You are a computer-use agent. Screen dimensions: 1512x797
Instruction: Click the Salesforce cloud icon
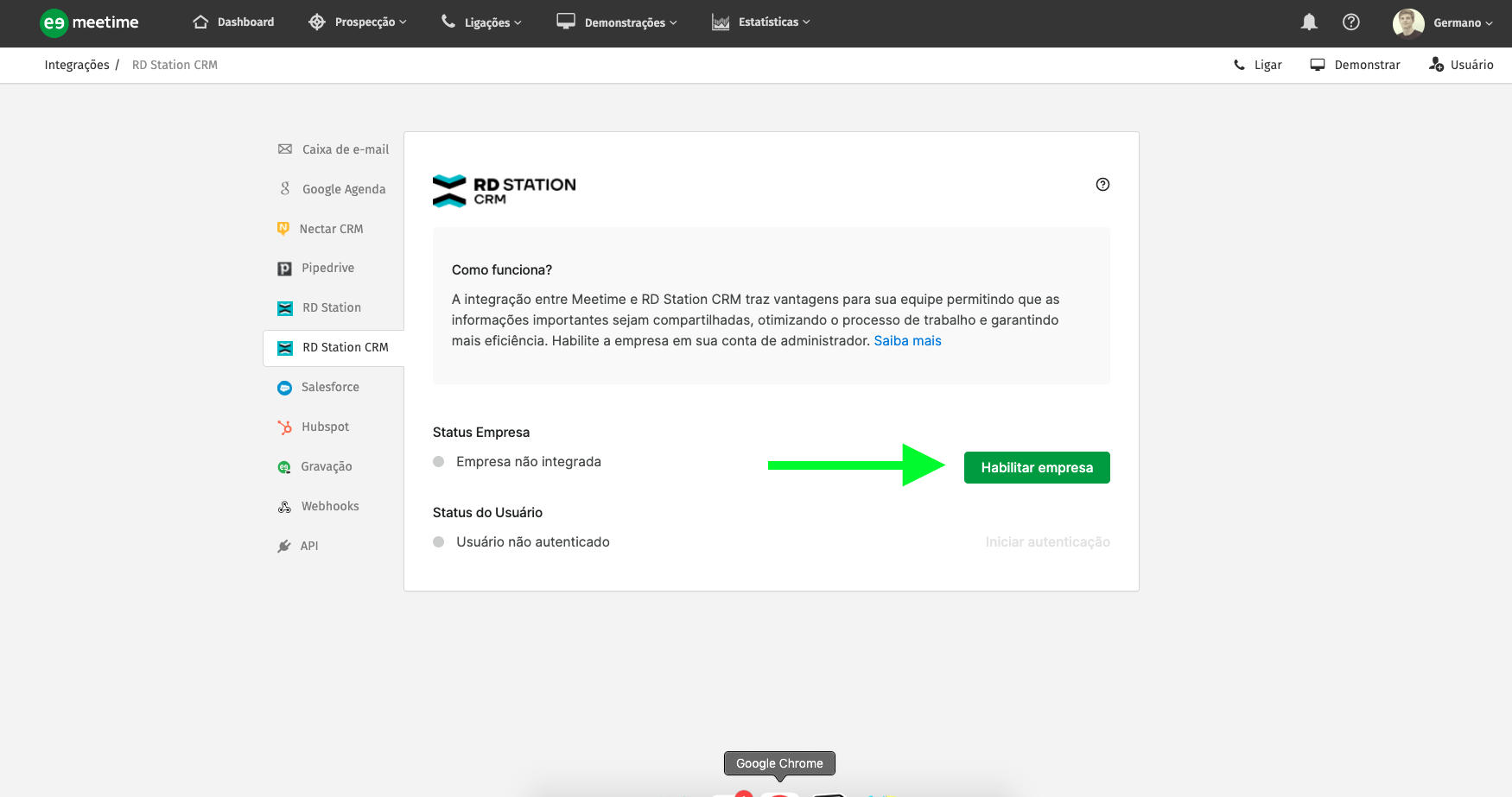284,388
